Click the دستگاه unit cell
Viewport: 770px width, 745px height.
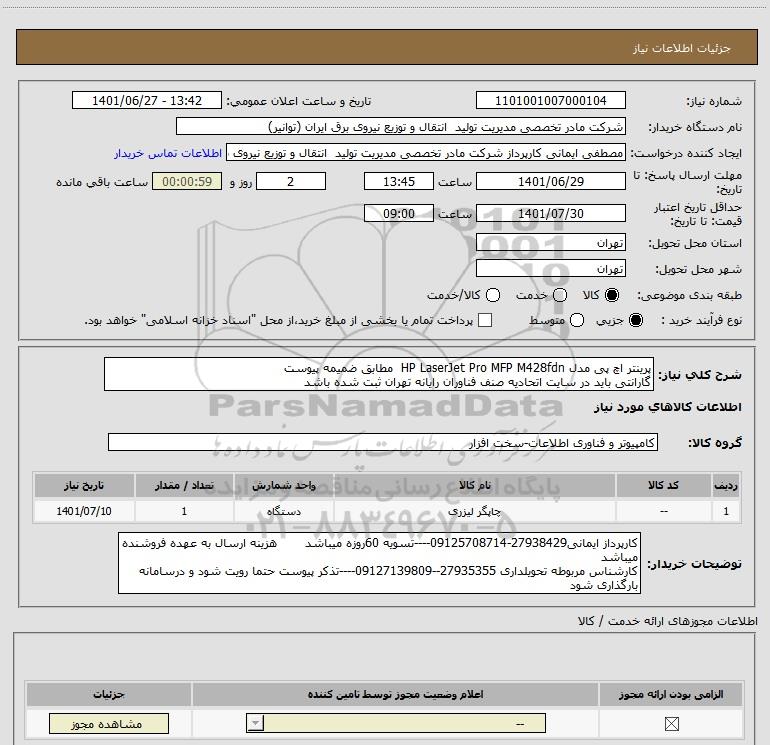pyautogui.click(x=284, y=511)
